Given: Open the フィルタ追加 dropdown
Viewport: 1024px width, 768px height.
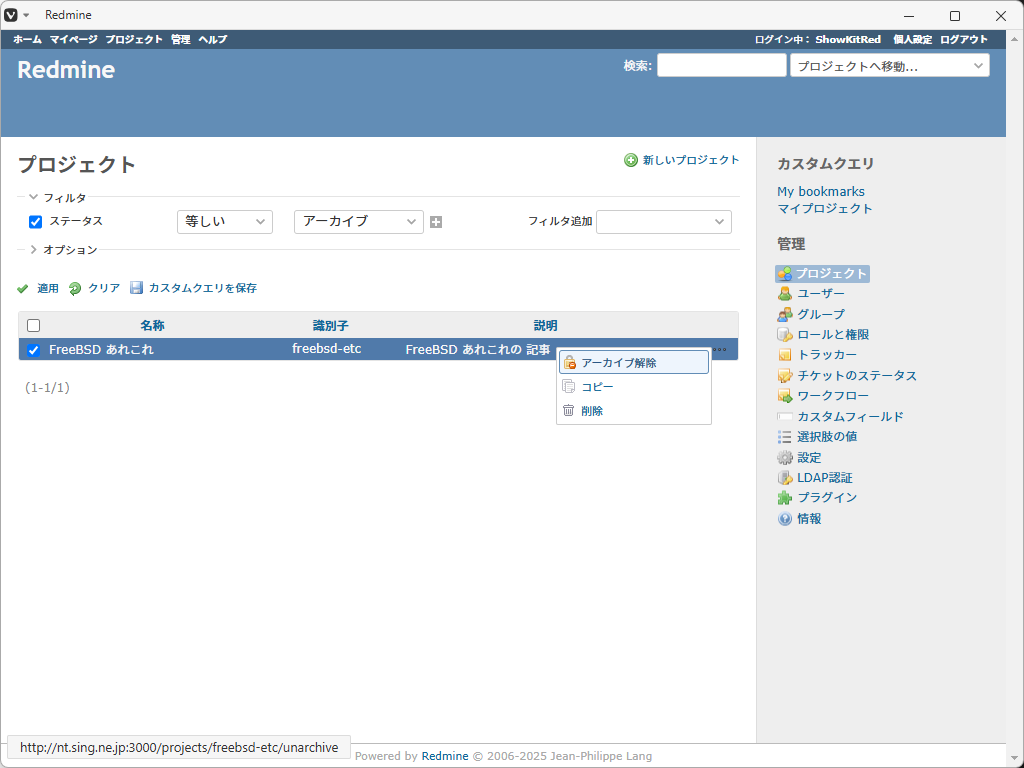Looking at the screenshot, I should (x=664, y=222).
